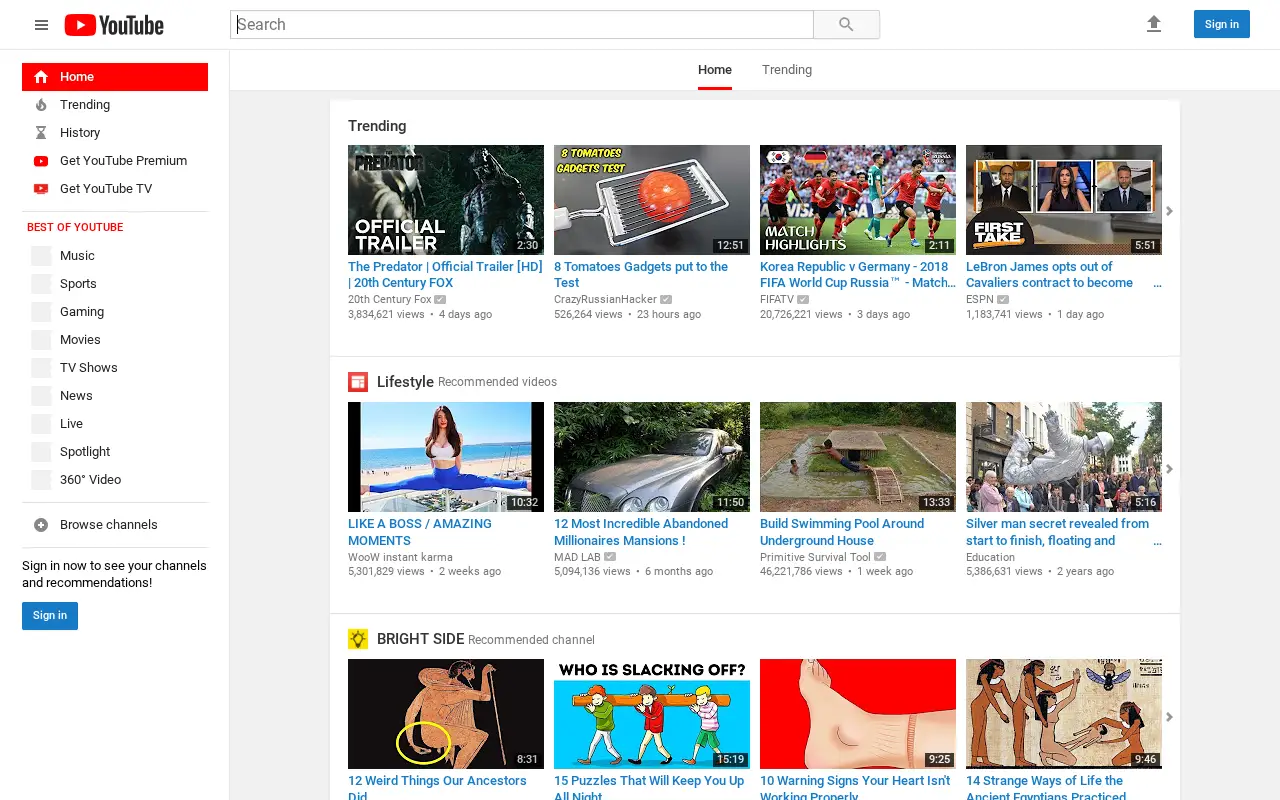Image resolution: width=1280 pixels, height=800 pixels.
Task: Click the BRIGHT SIDE lightbulb icon
Action: click(358, 639)
